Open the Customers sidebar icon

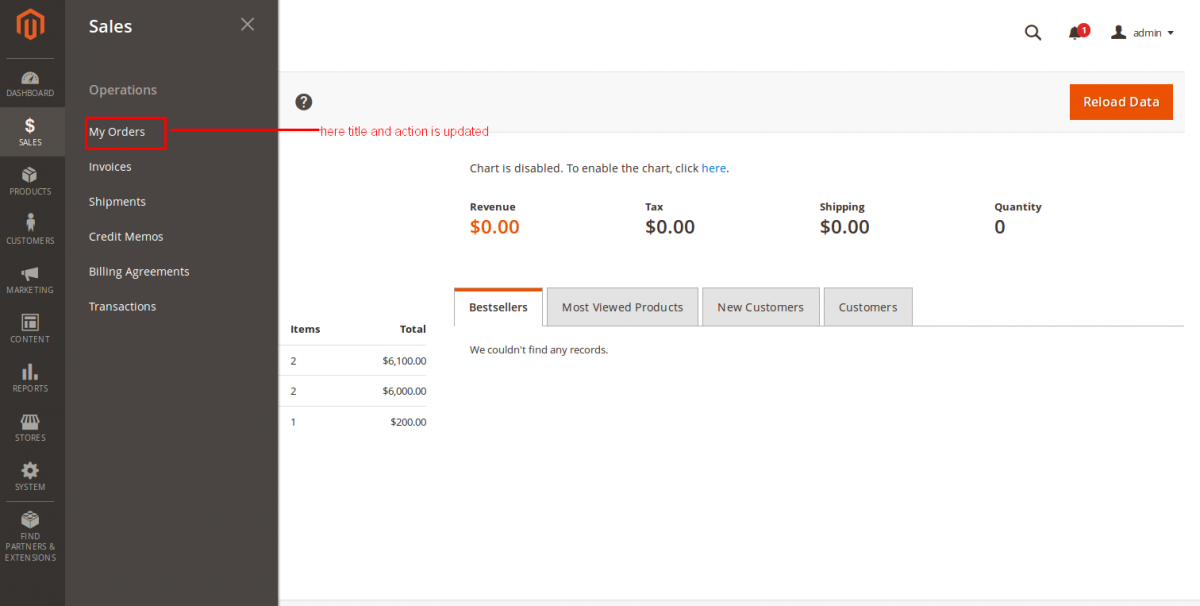30,224
